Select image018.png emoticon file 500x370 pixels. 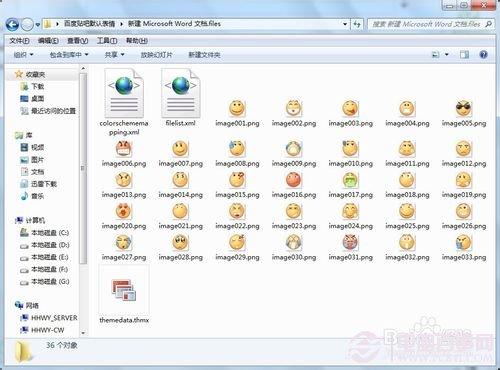[x=407, y=180]
